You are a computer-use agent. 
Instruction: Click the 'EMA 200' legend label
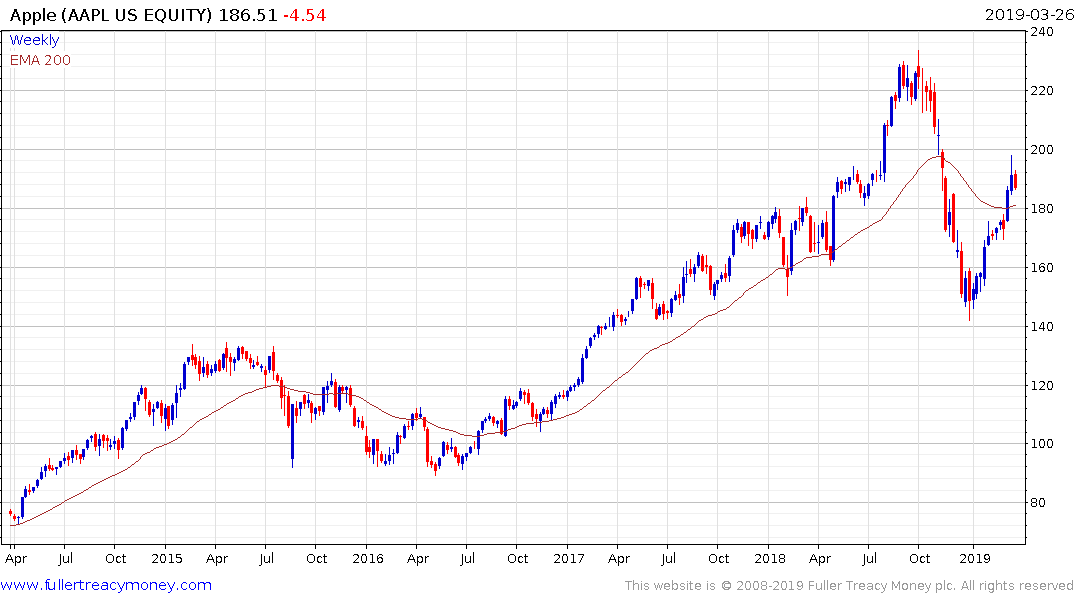coord(40,60)
